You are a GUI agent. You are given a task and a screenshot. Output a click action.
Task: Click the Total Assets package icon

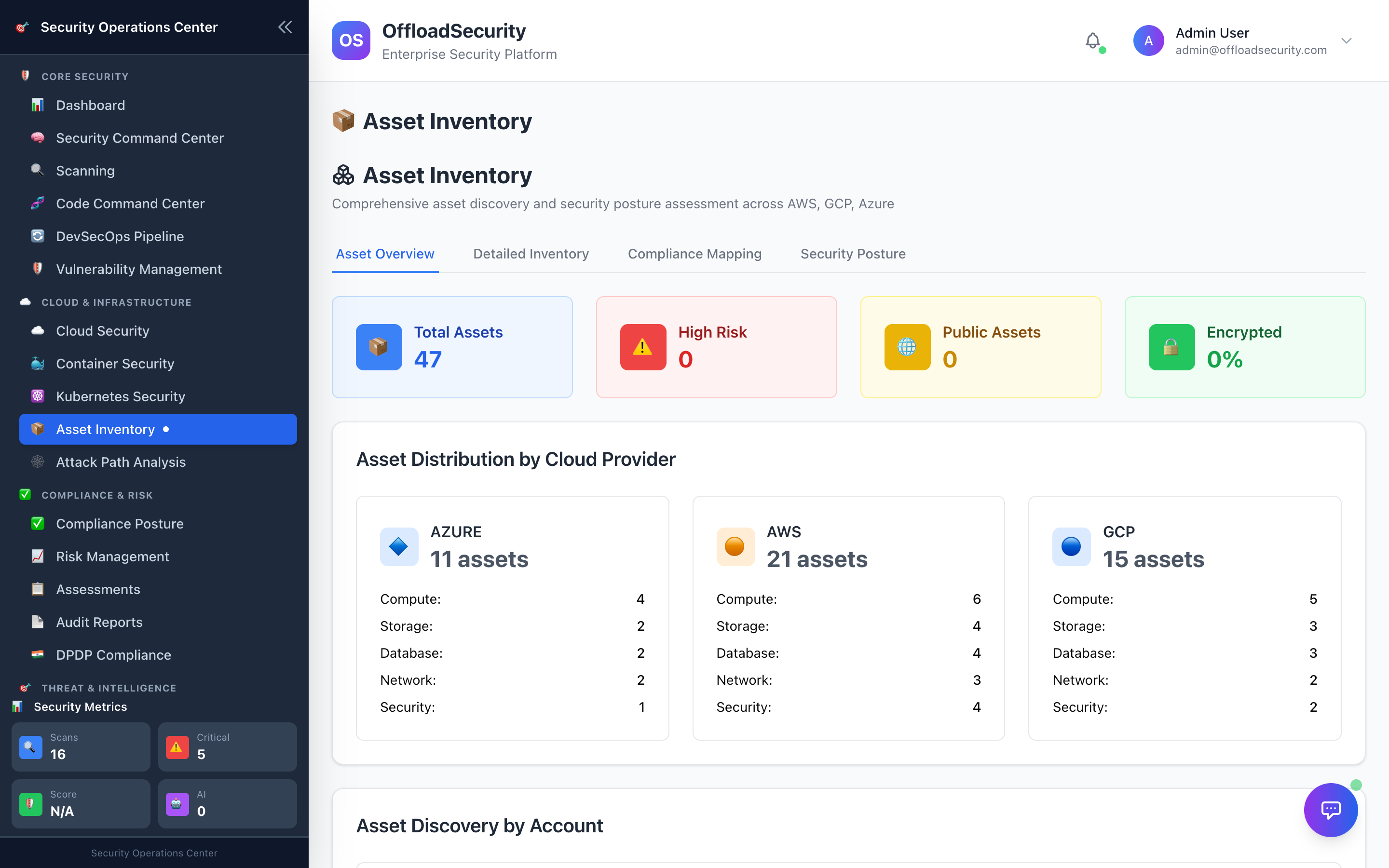pos(379,347)
